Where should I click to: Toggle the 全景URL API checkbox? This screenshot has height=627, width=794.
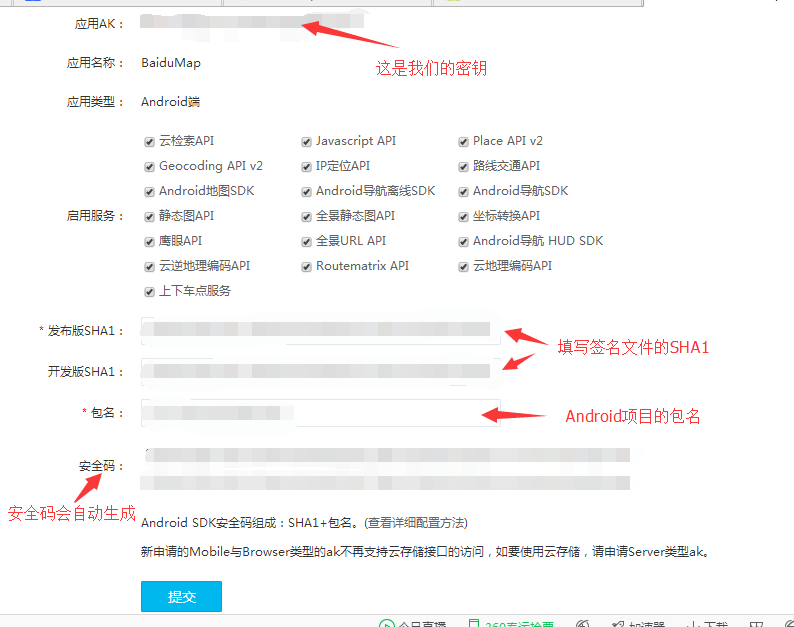pos(306,242)
